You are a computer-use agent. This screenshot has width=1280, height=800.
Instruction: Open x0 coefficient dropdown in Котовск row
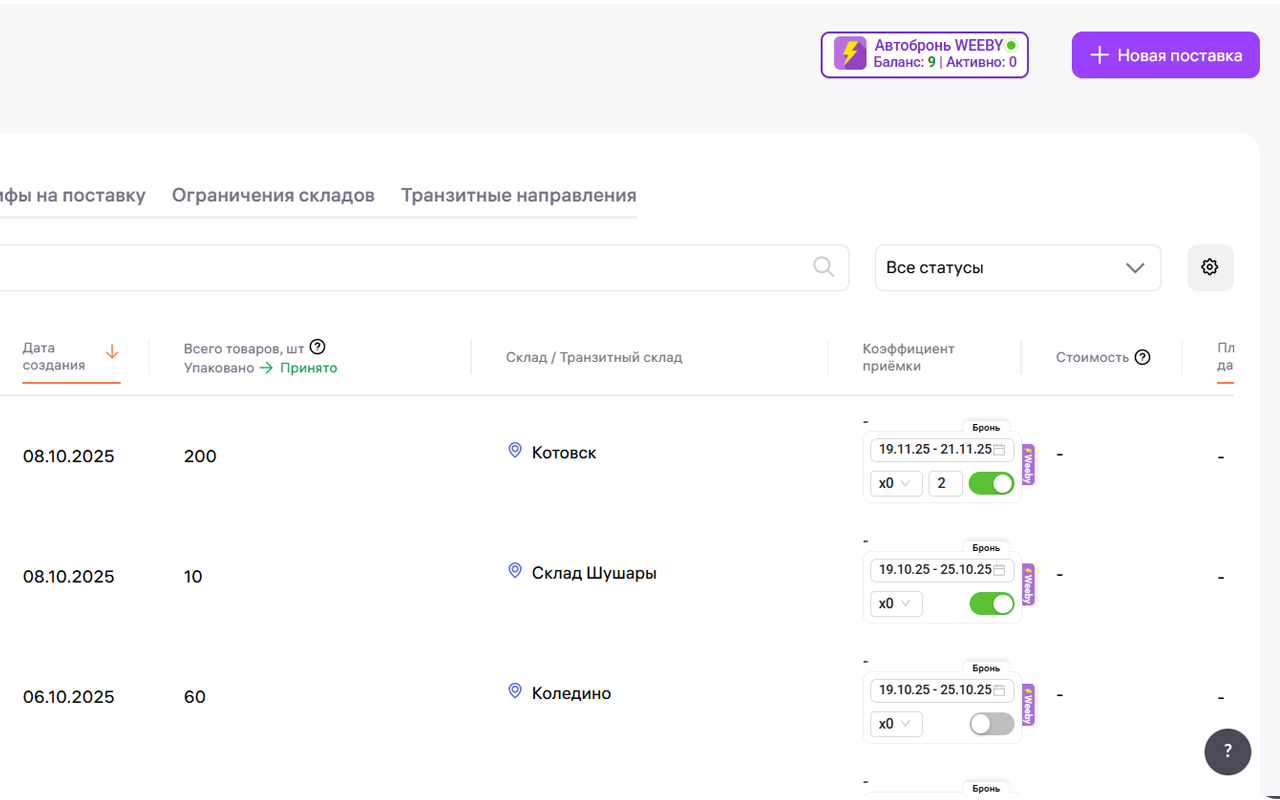[x=896, y=484]
